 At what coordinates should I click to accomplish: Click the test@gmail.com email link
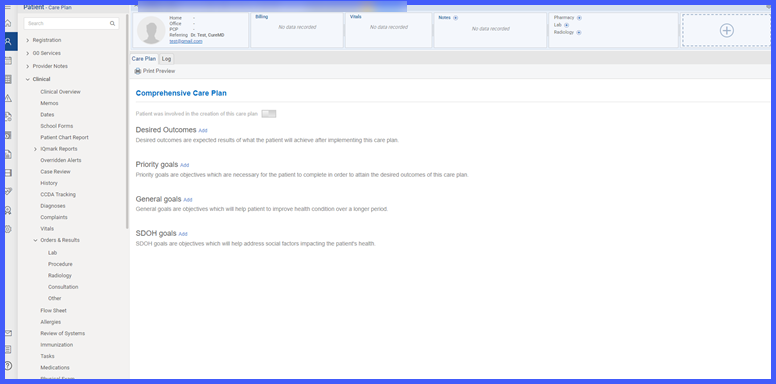[x=186, y=41]
